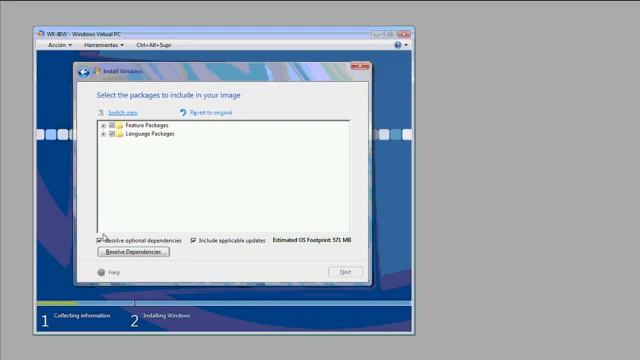The height and width of the screenshot is (360, 640).
Task: Click the Switch view link
Action: 123,113
